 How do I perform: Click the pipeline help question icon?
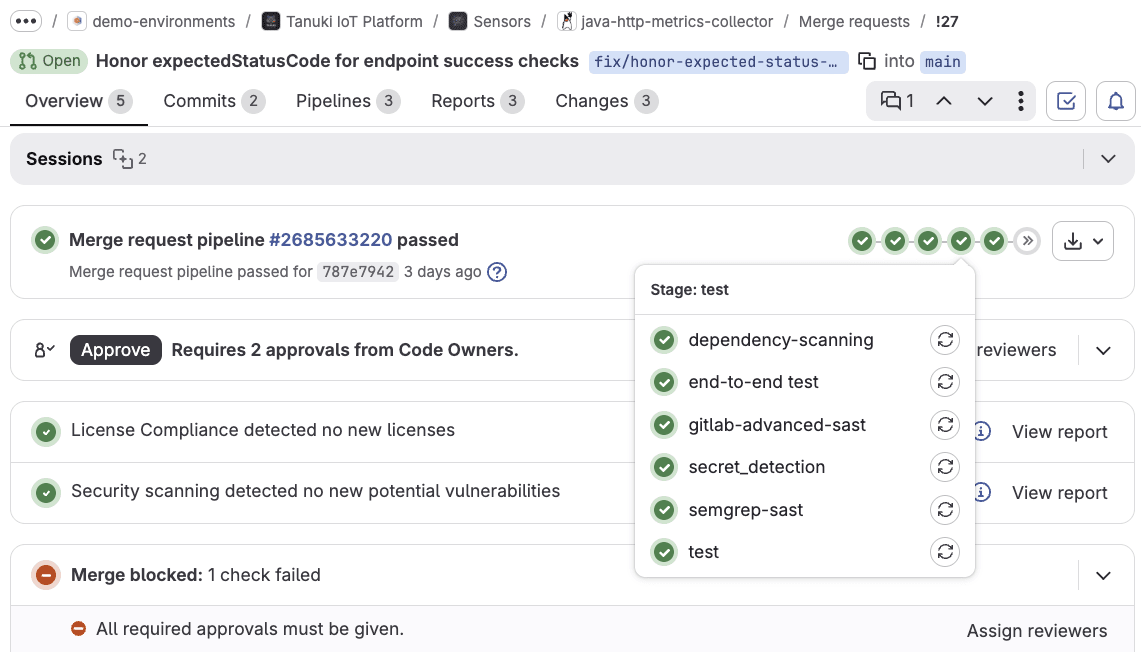tap(497, 271)
